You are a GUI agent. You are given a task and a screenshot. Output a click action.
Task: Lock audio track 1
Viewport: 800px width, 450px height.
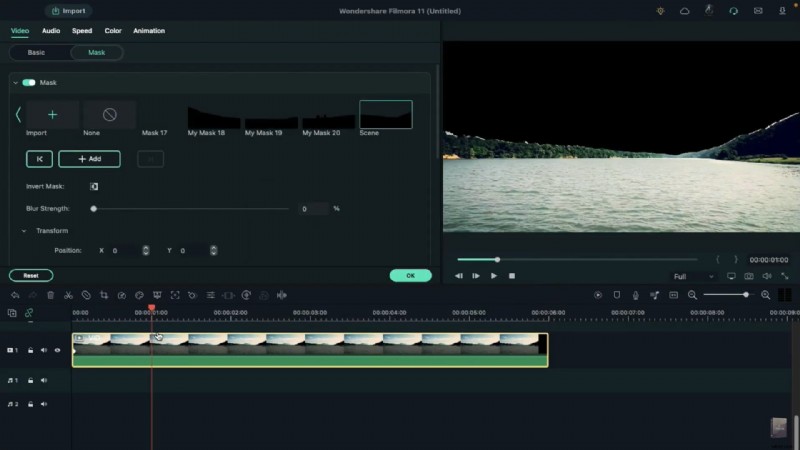point(31,380)
